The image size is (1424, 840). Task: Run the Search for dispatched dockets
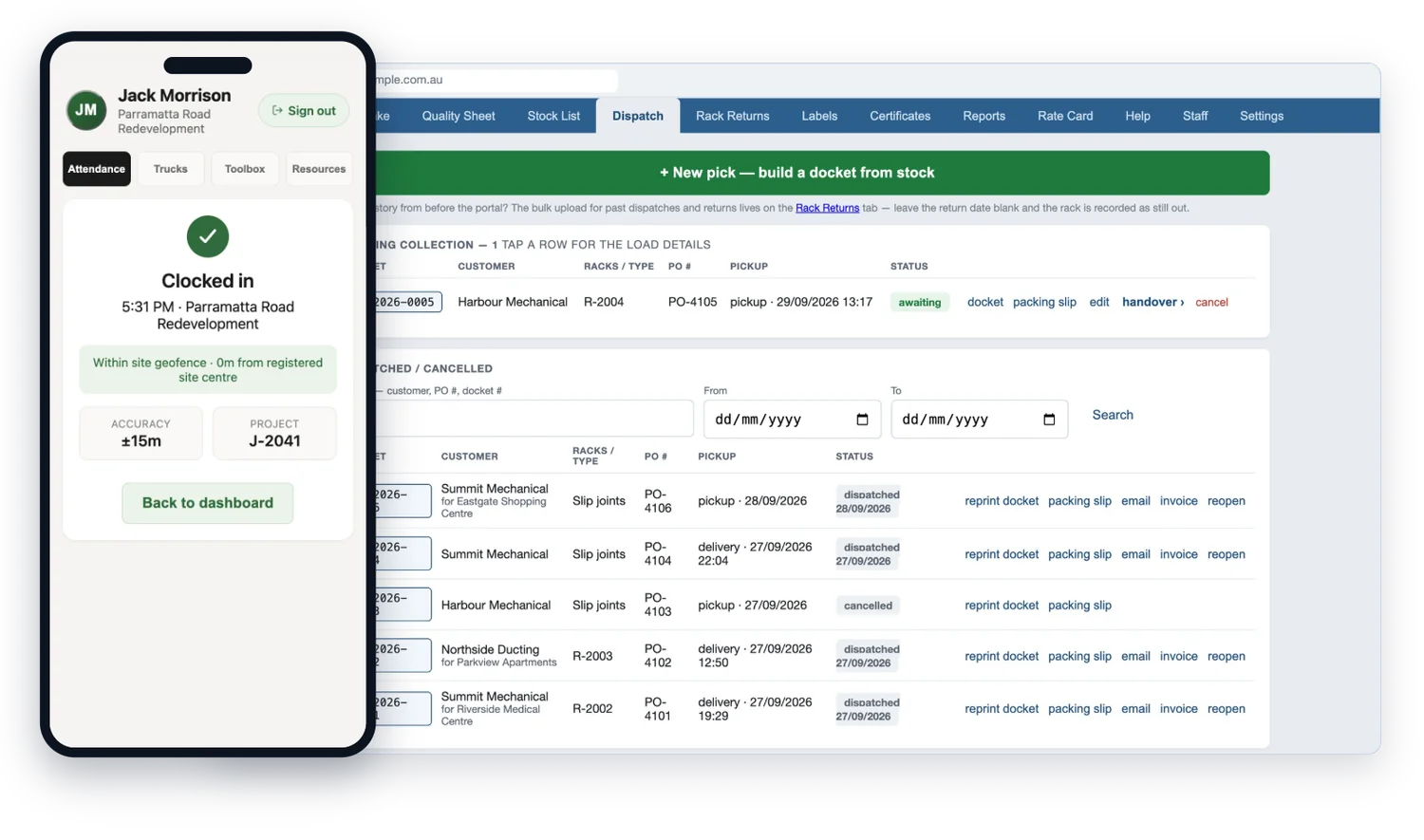(x=1113, y=415)
